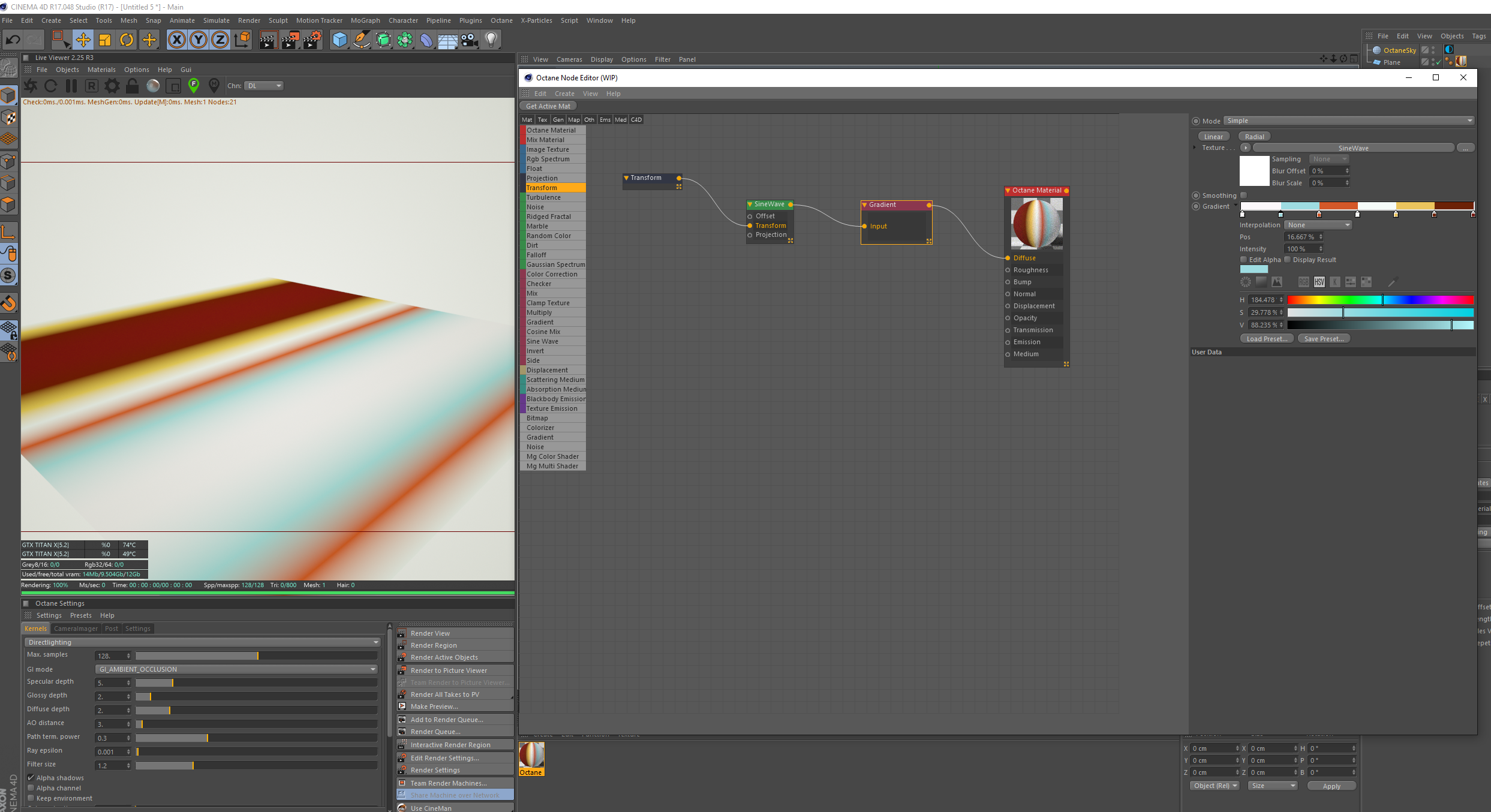This screenshot has width=1491, height=812.
Task: Open Live Viewer settings gear
Action: (112, 86)
